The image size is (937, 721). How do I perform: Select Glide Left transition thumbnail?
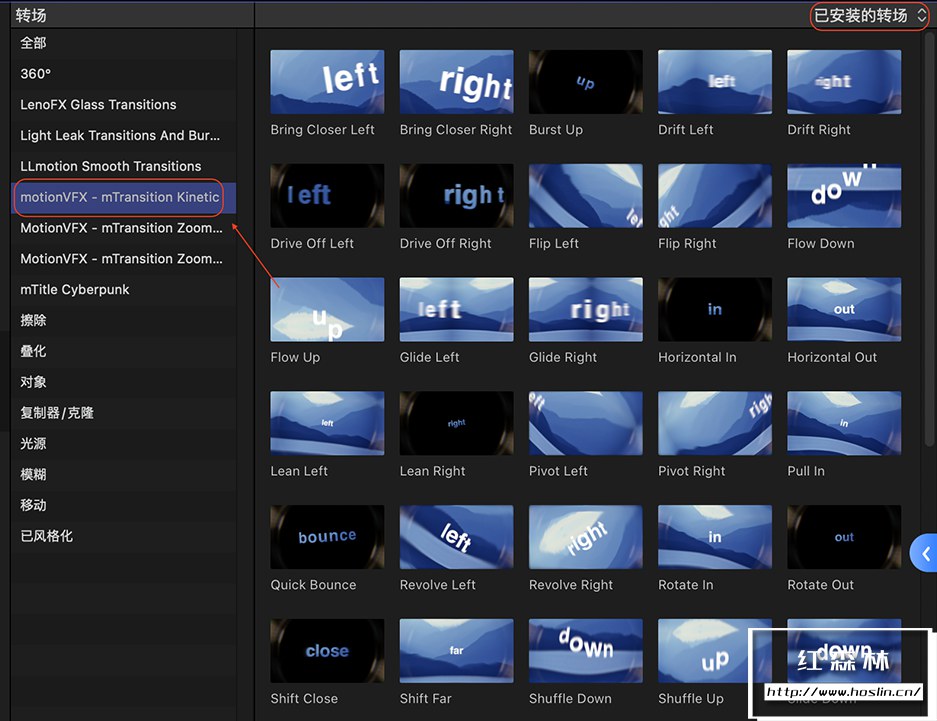[x=457, y=309]
